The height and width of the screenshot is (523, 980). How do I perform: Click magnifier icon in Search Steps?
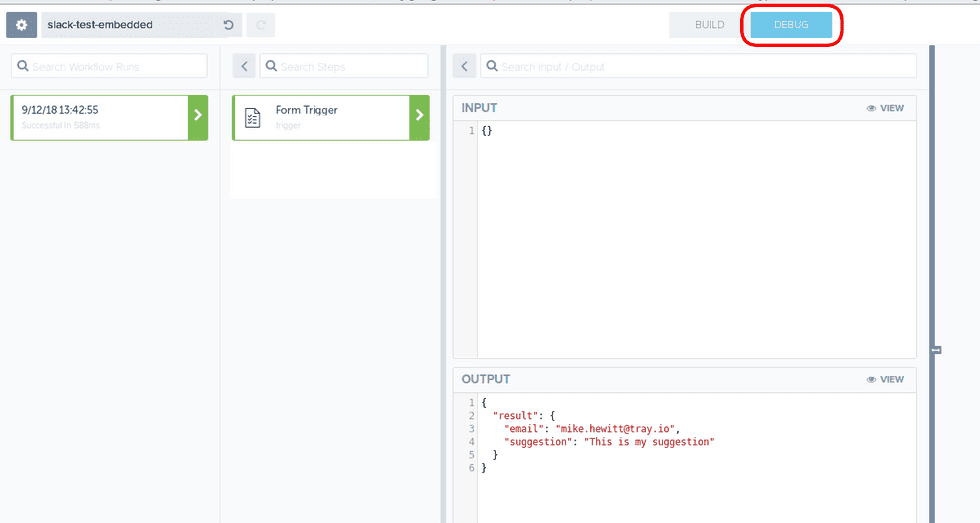pyautogui.click(x=270, y=66)
